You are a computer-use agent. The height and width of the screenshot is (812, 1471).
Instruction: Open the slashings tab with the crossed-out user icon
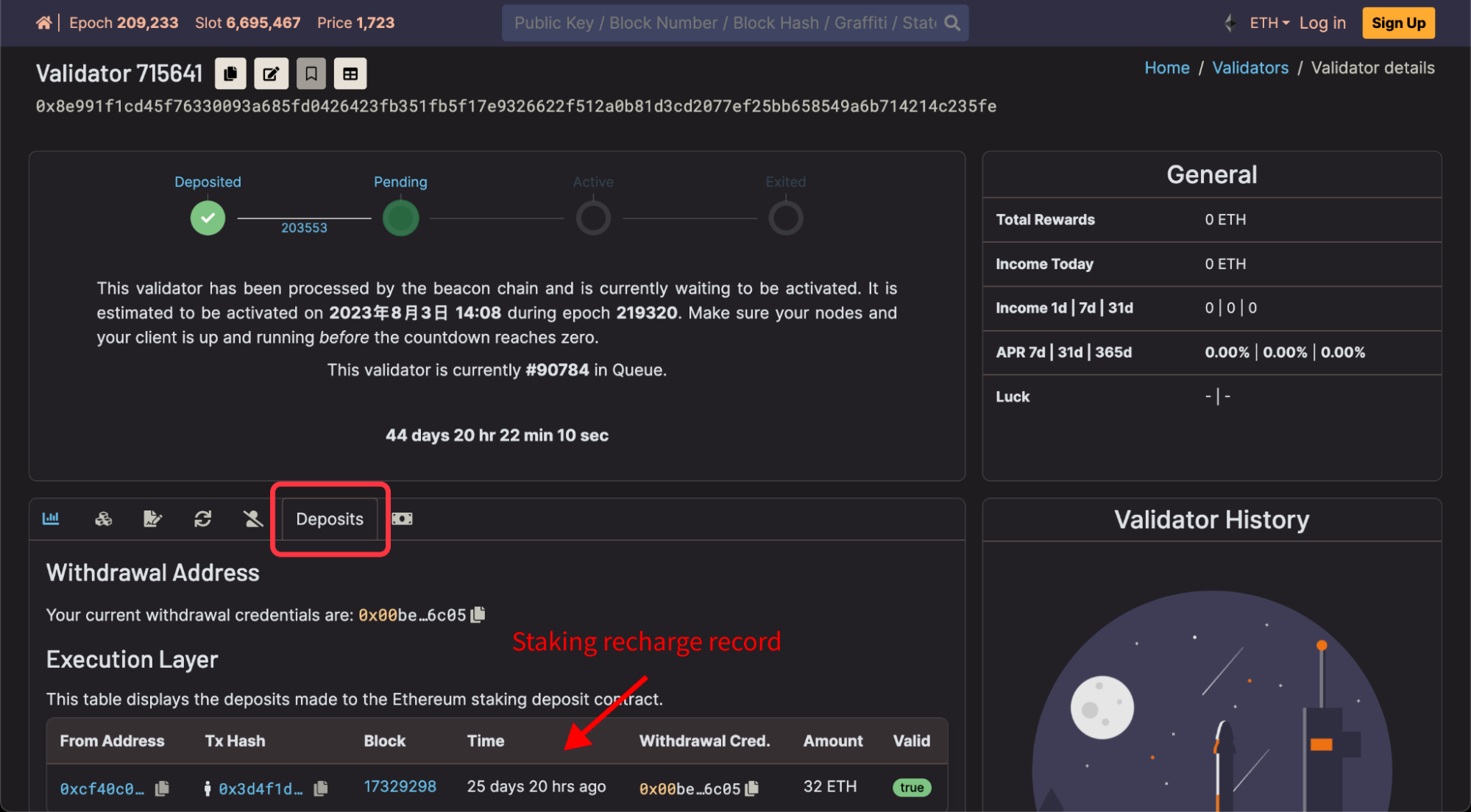pyautogui.click(x=253, y=519)
